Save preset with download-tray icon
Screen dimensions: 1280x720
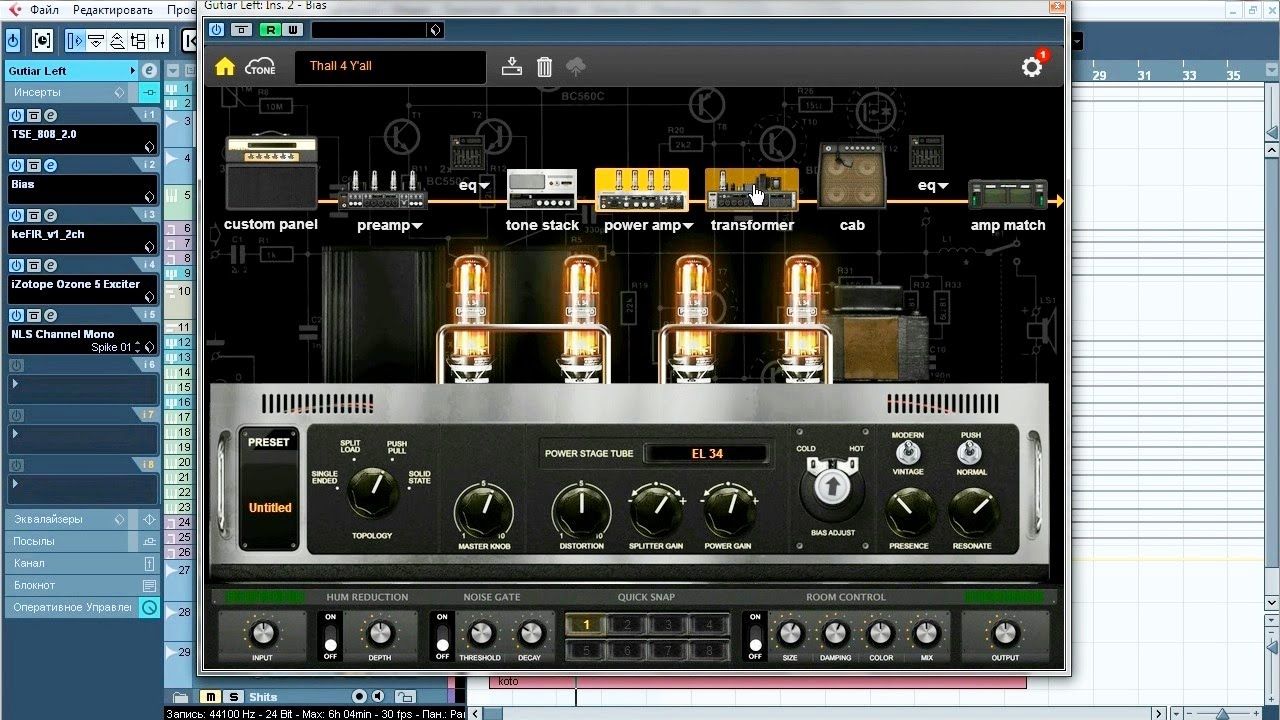tap(512, 67)
